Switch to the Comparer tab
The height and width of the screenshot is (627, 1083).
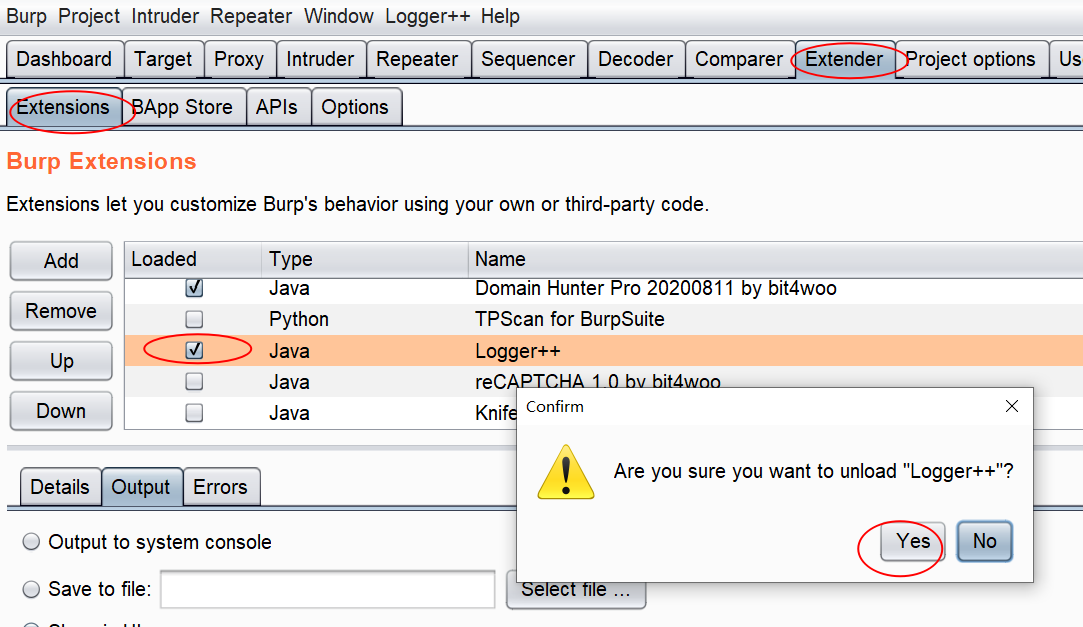tap(739, 59)
